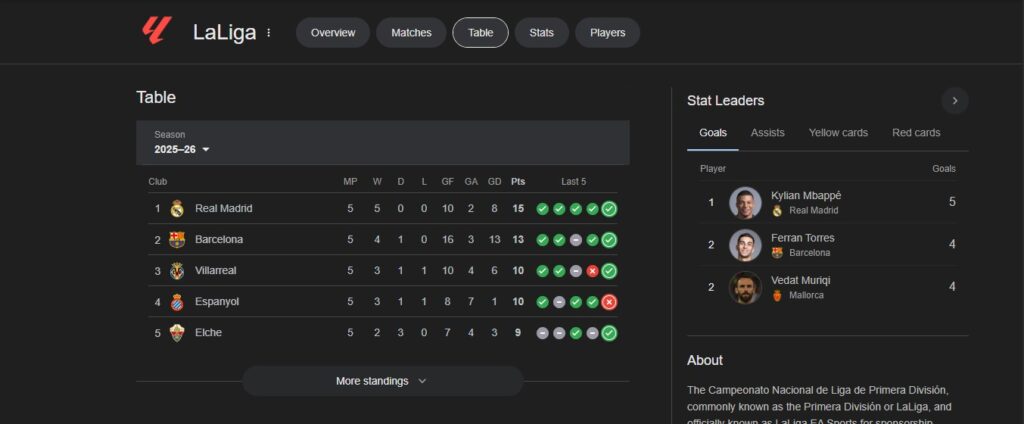Show Red cards stat leaders
This screenshot has width=1024, height=424.
[x=916, y=133]
